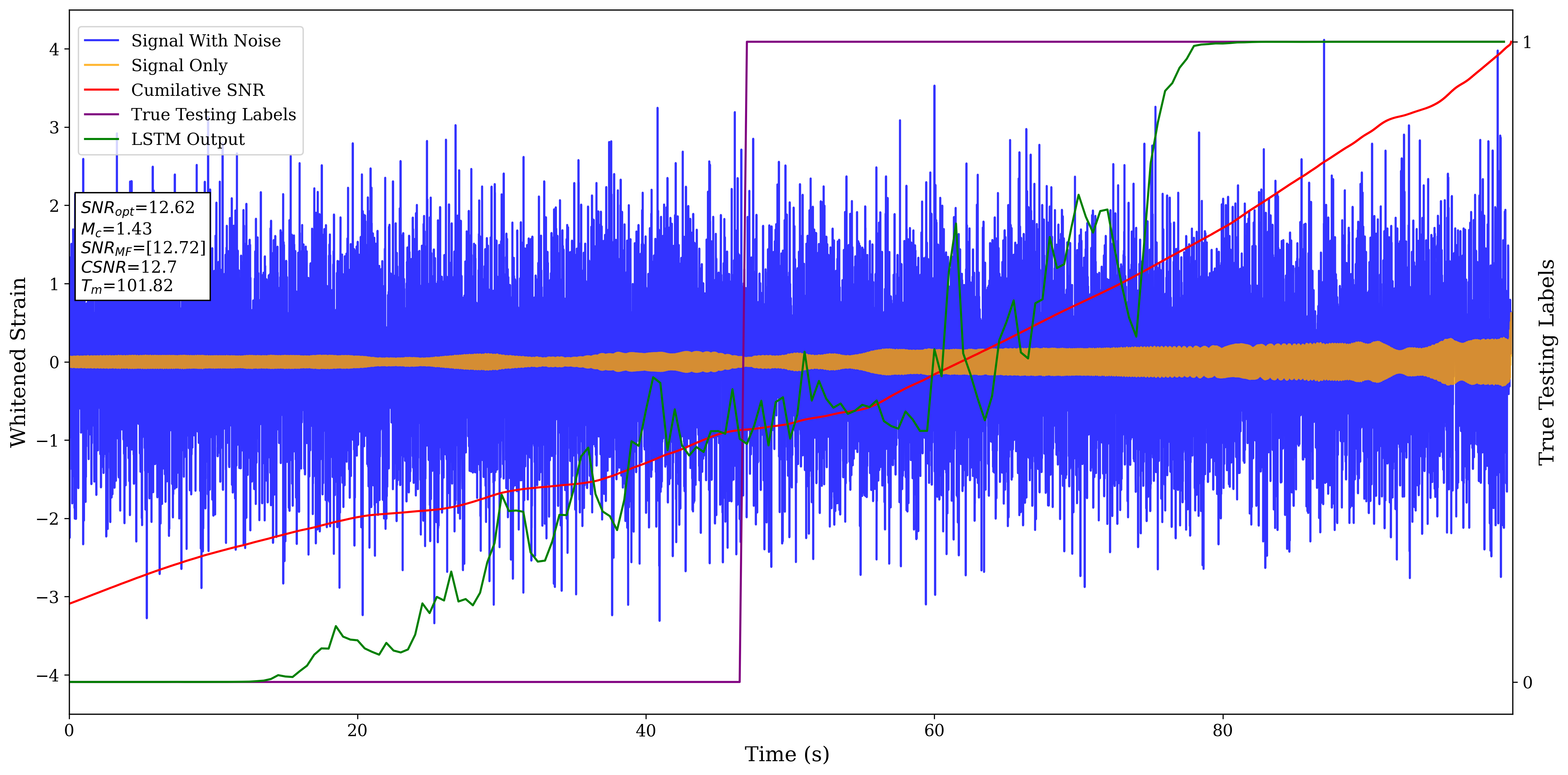Click the CSNR=12.7 annotation text
Image resolution: width=1568 pixels, height=775 pixels.
(x=129, y=267)
